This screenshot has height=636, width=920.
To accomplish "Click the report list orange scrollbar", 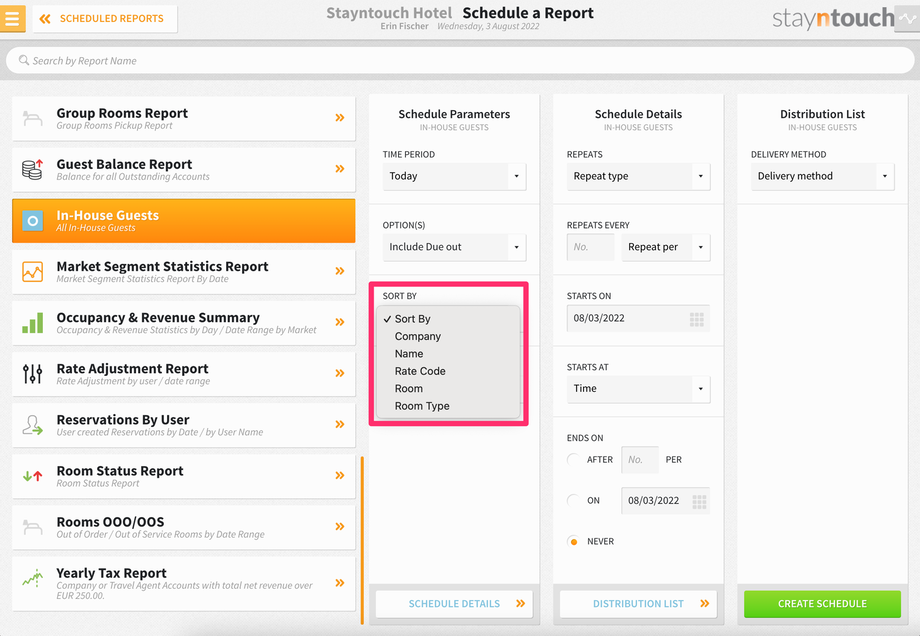I will [362, 540].
